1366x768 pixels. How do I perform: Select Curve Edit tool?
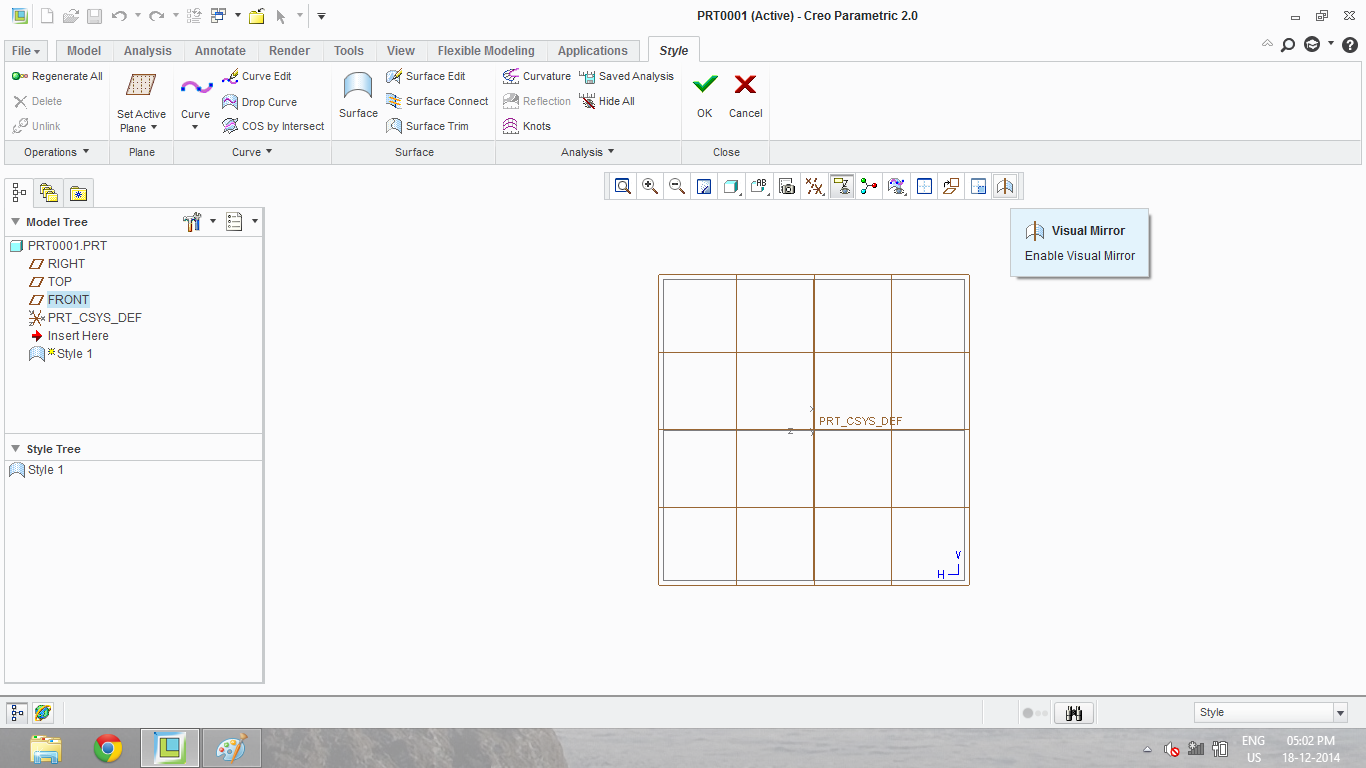(x=257, y=76)
